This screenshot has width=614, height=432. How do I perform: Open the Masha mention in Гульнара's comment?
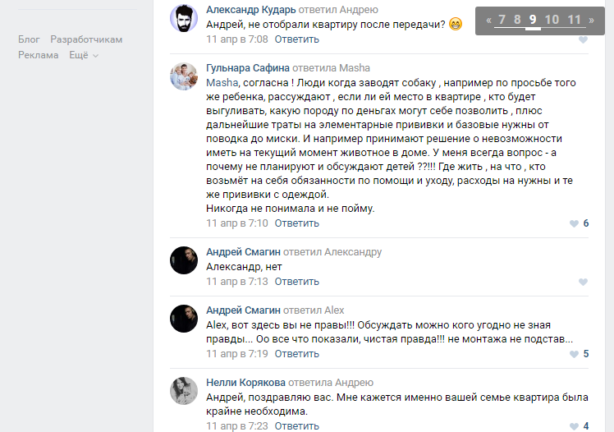coord(222,83)
